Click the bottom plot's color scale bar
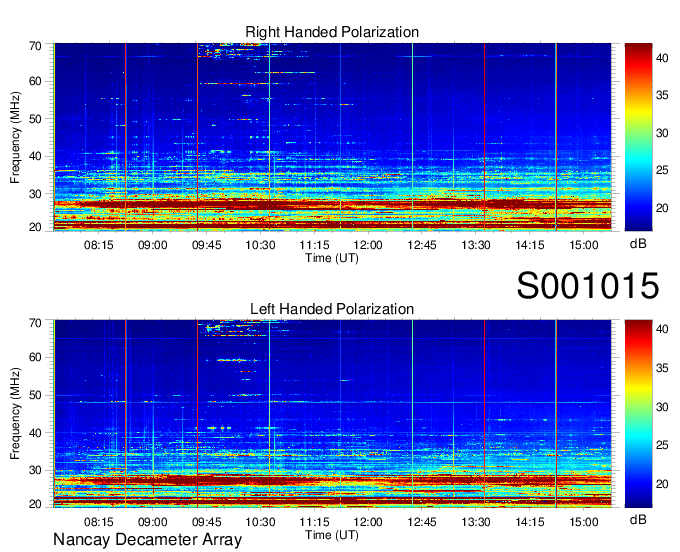 (x=638, y=413)
